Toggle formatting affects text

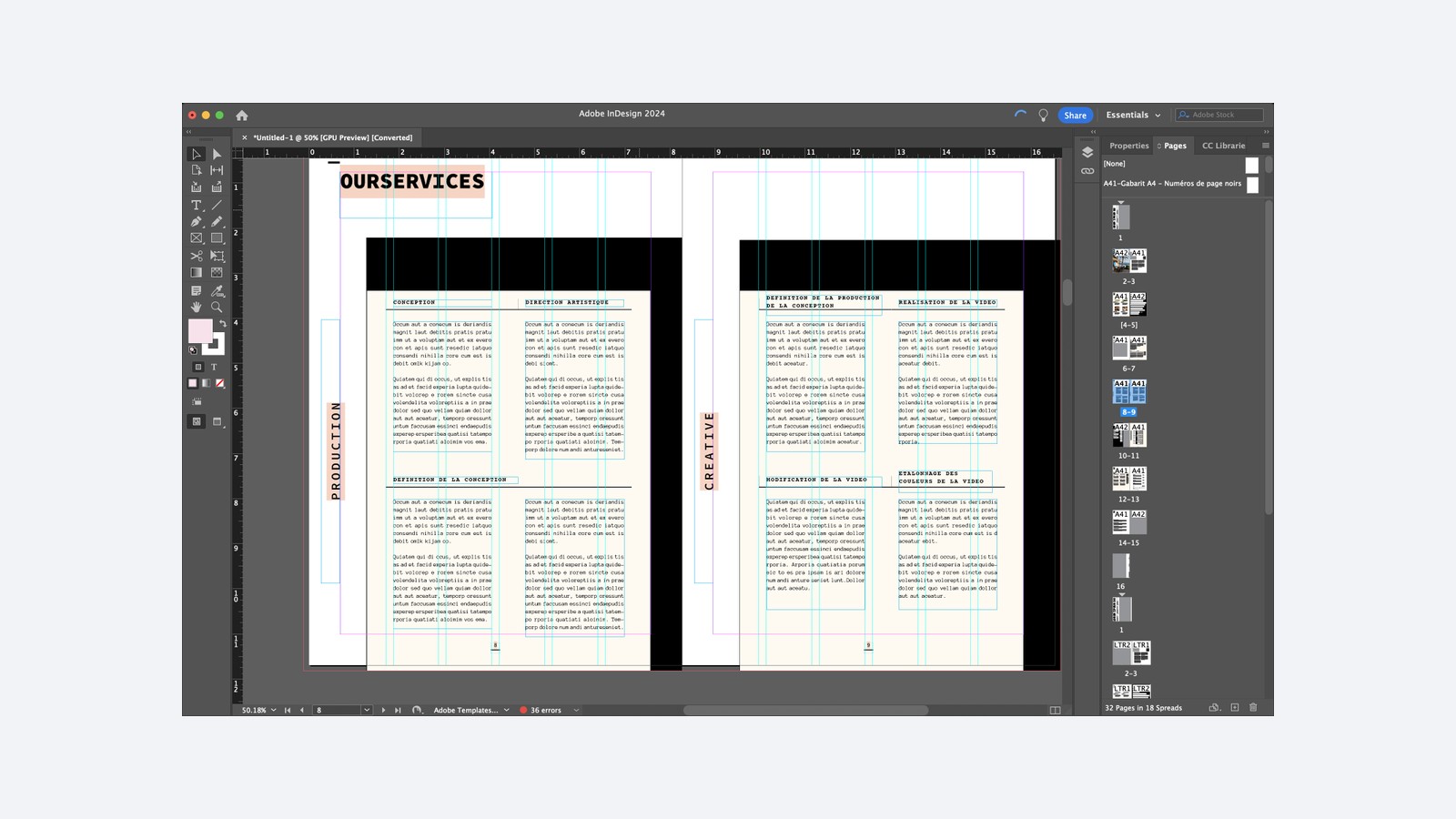(214, 367)
